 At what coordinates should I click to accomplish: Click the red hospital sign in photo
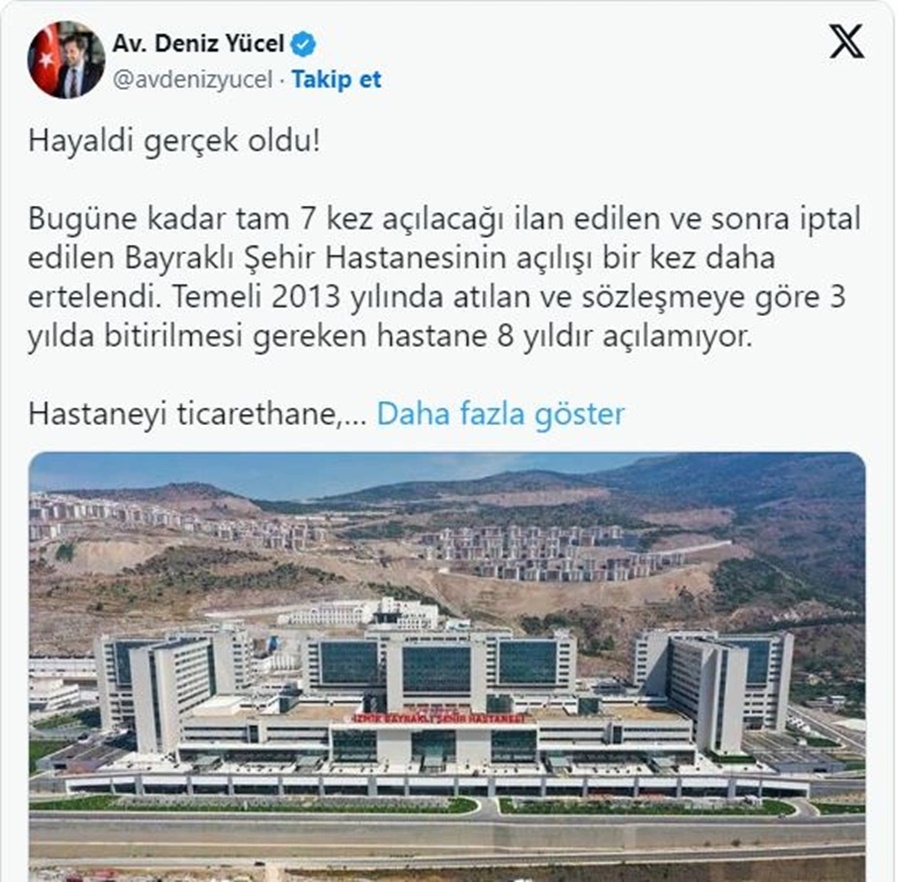click(x=439, y=718)
